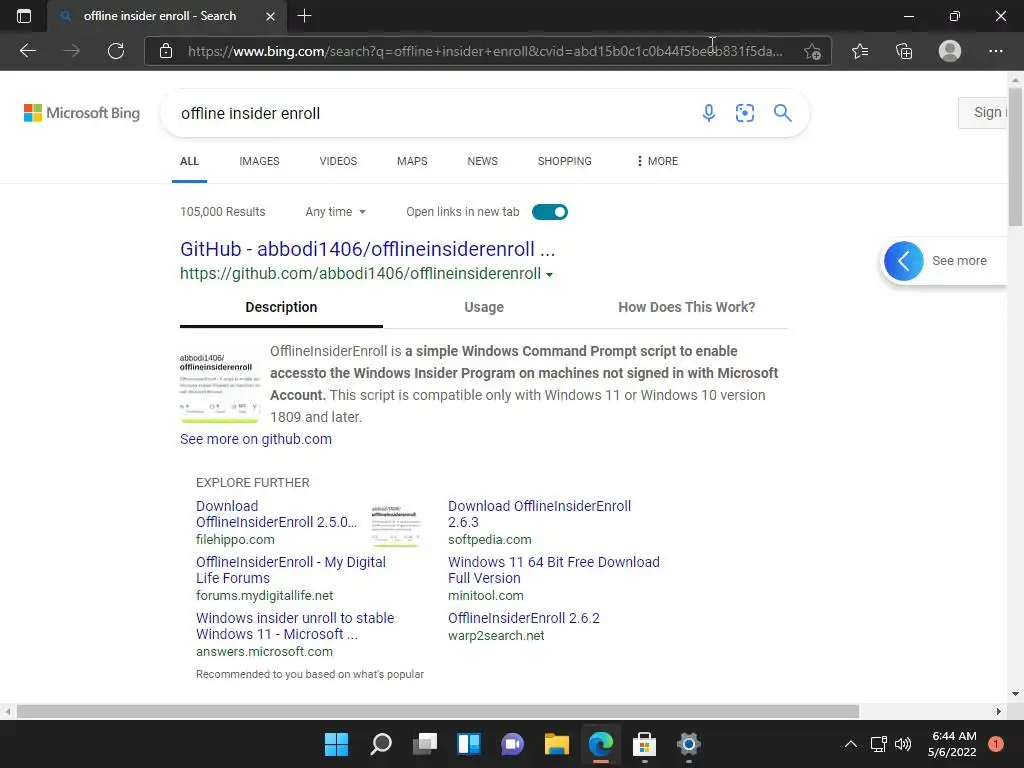Open the Favorites list
The width and height of the screenshot is (1024, 768).
860,51
